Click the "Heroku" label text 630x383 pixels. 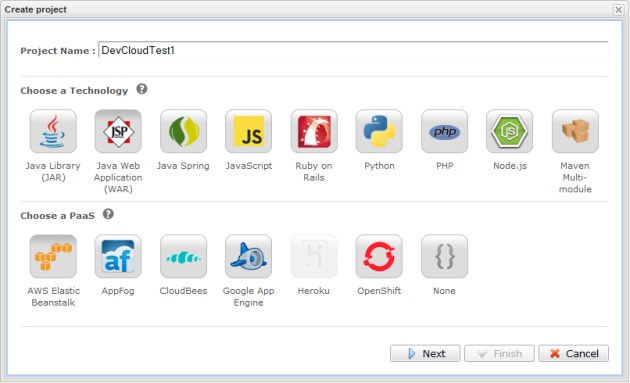(x=314, y=291)
